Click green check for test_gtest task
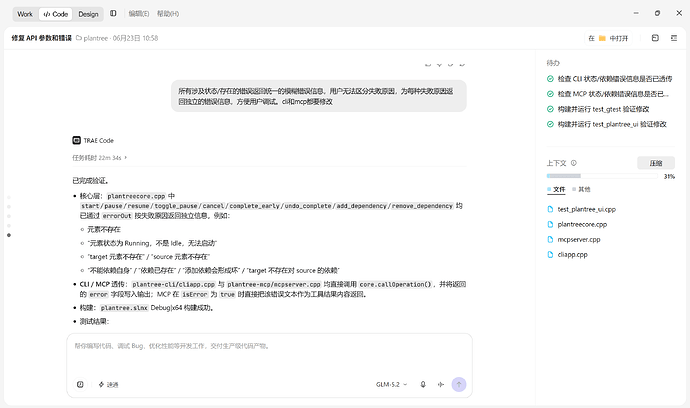Screen dimensions: 690x408 tap(550, 109)
